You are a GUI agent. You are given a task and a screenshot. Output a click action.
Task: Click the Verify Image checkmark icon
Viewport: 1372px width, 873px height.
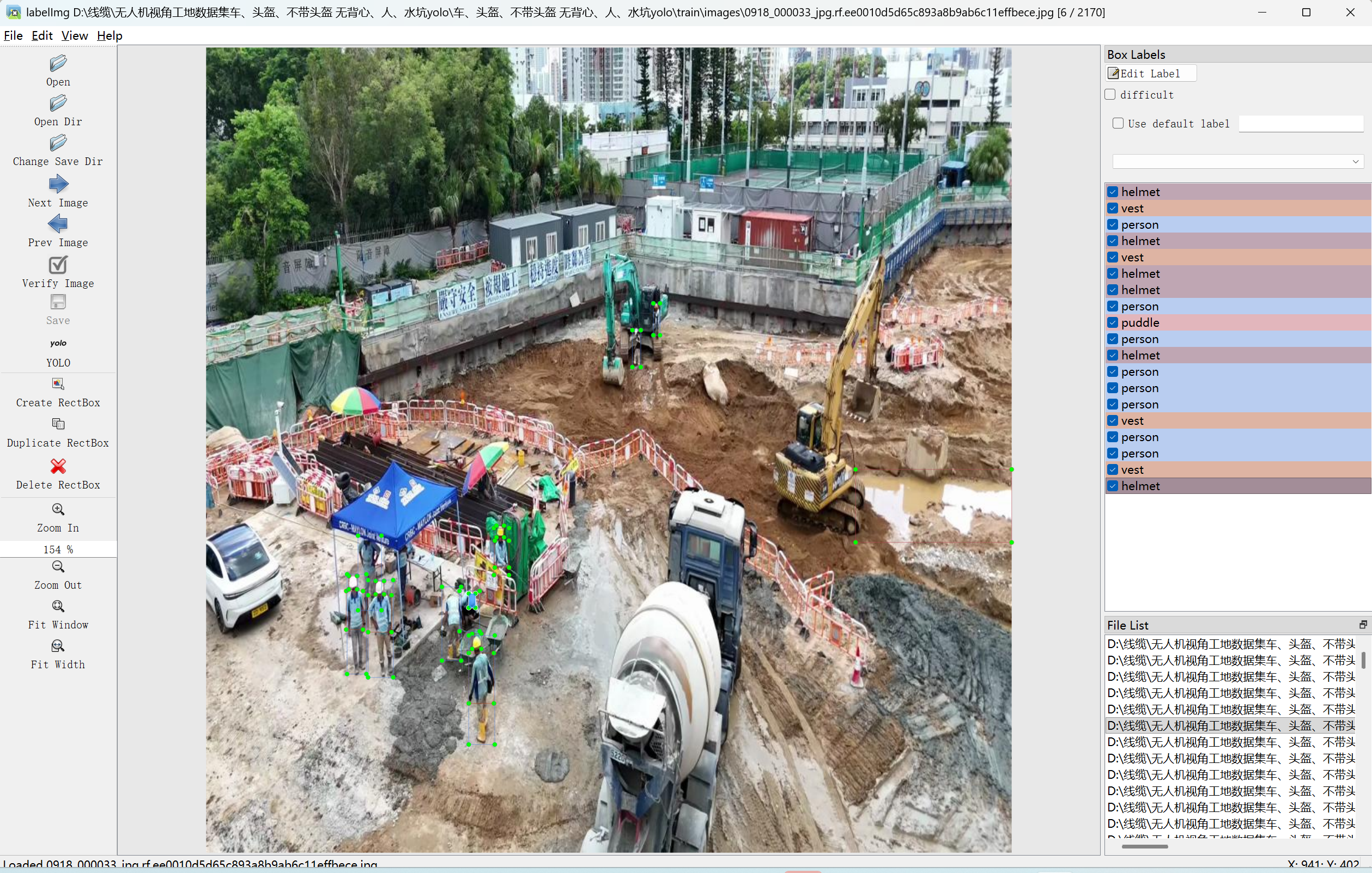point(58,265)
